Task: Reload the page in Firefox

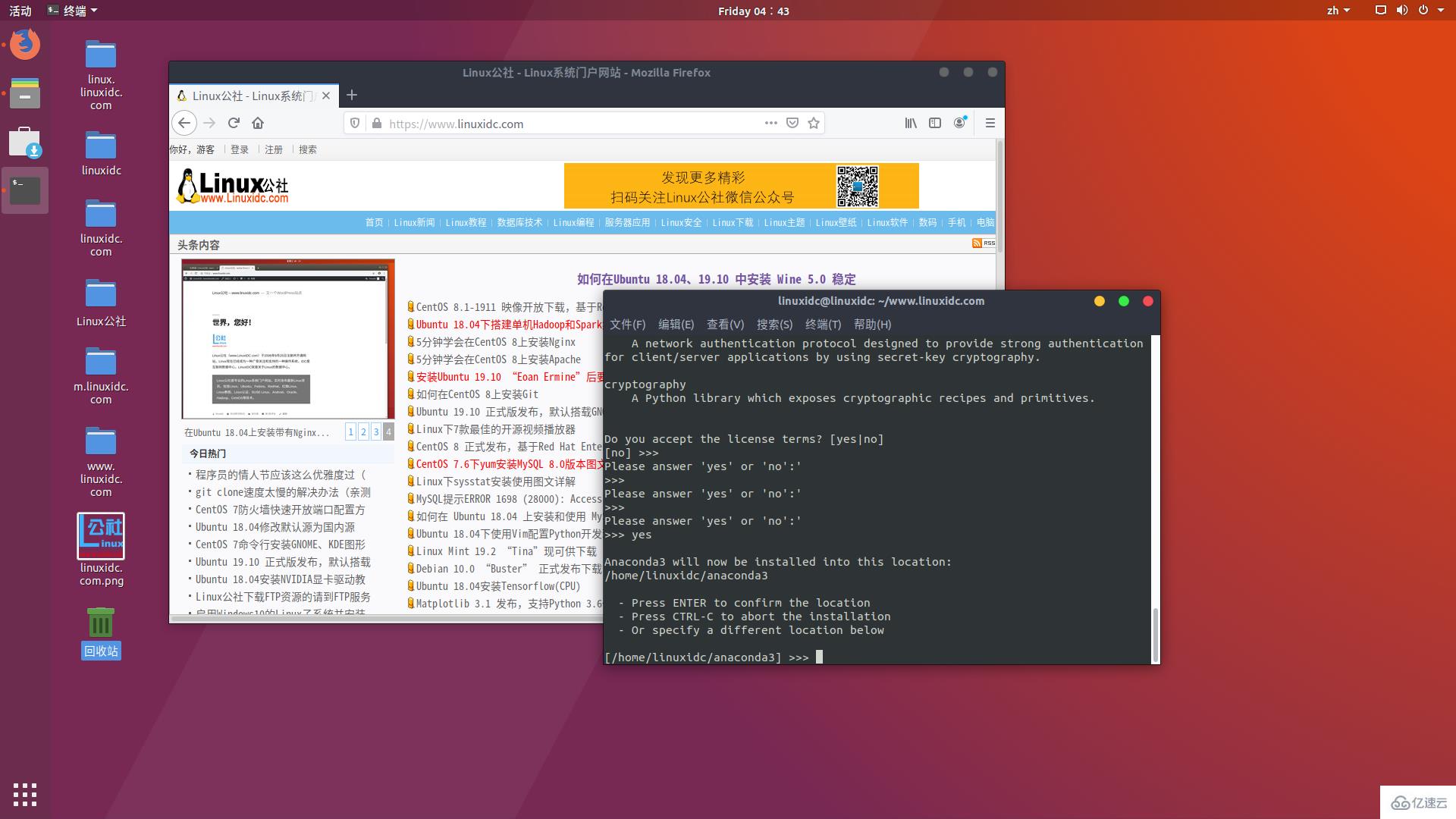Action: point(234,123)
